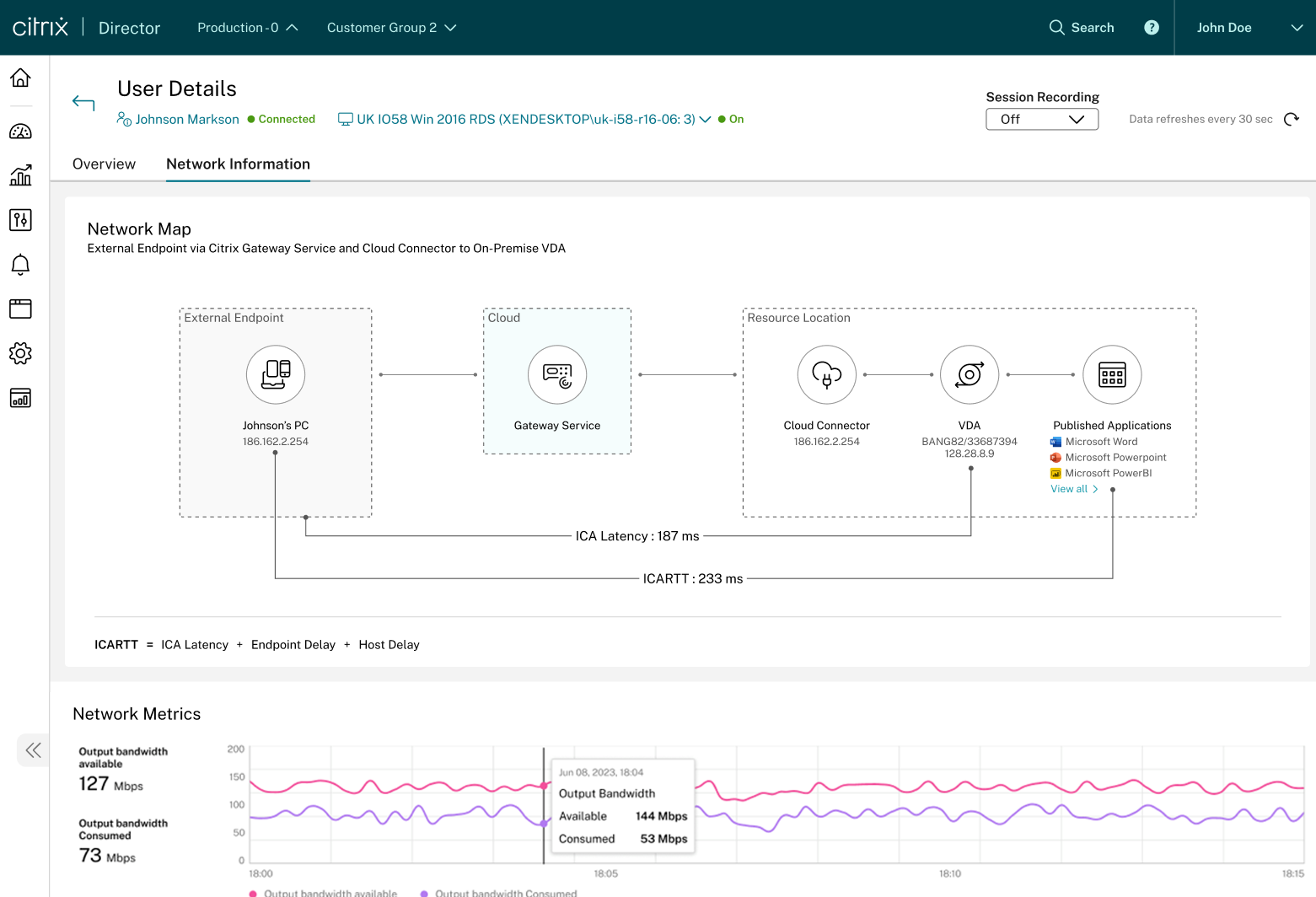Open the trends chart icon in sidebar
Screen dimensions: 1316x897
[20, 175]
